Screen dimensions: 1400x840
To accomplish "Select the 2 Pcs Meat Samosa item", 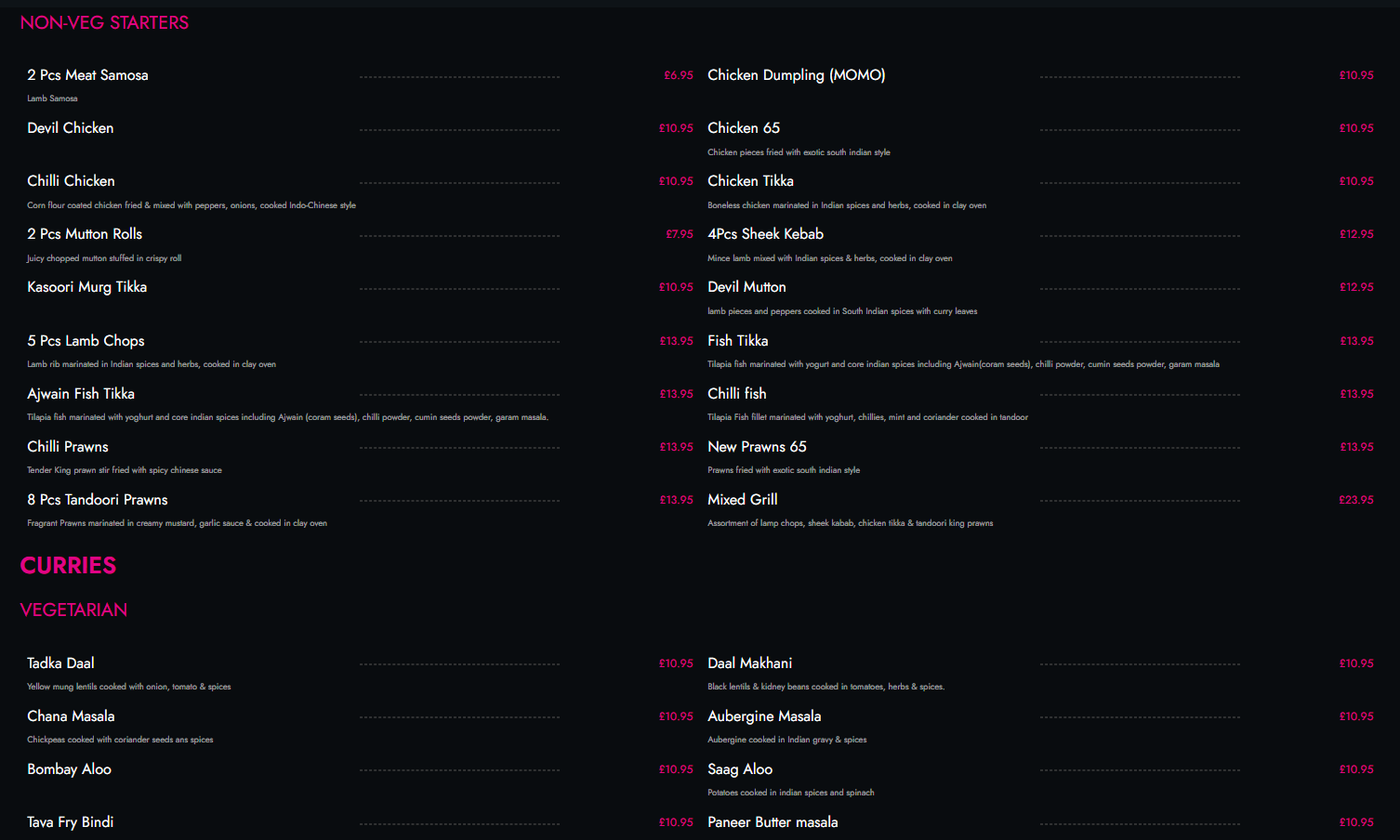I will click(x=87, y=75).
